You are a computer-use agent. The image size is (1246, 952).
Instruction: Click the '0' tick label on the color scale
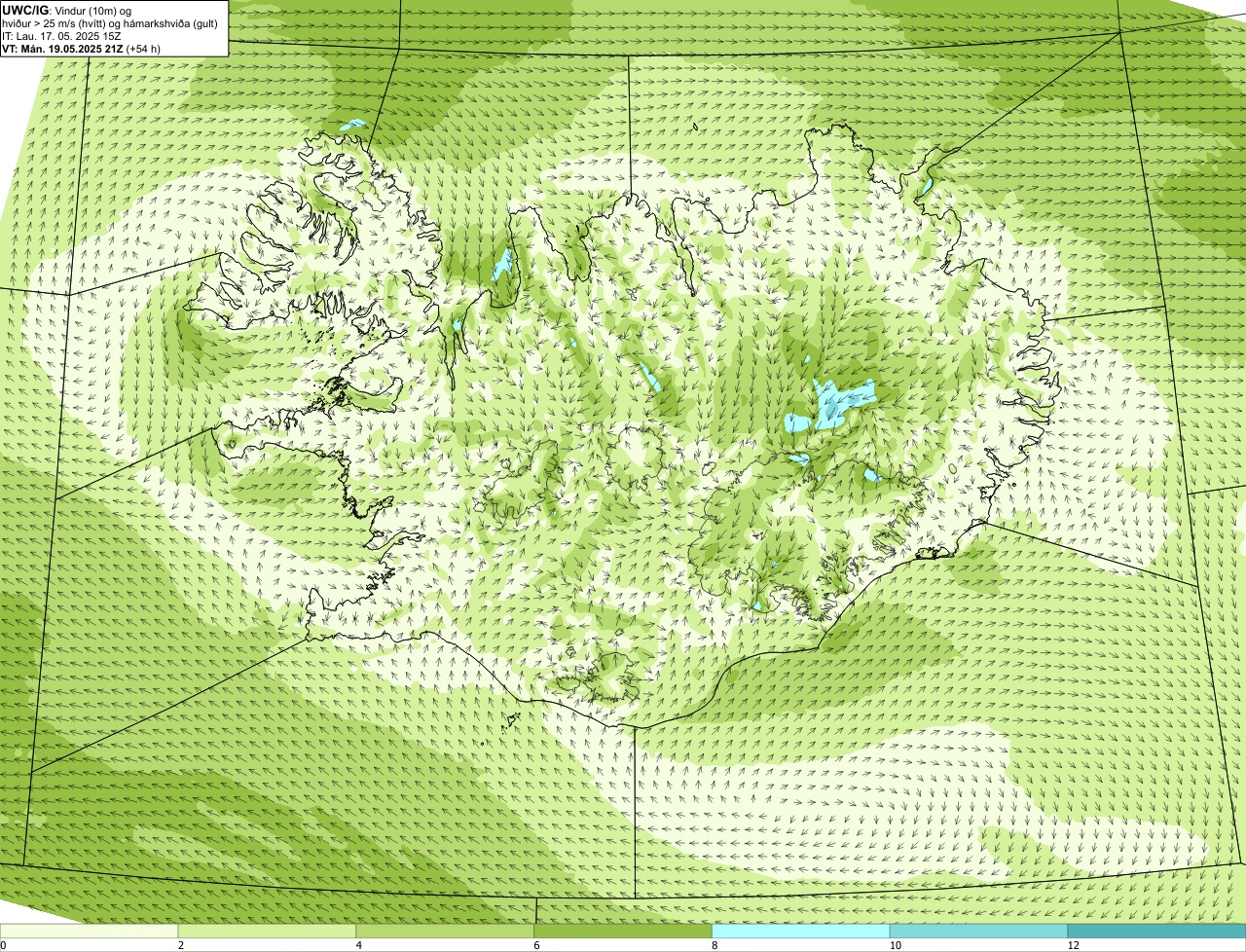click(3, 945)
